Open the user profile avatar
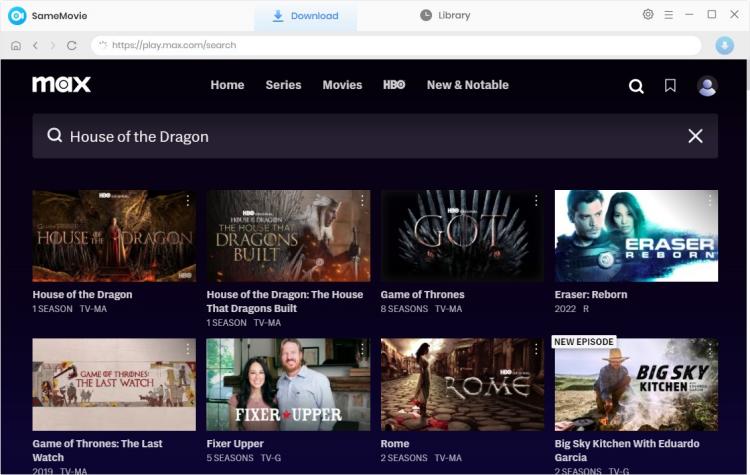This screenshot has width=750, height=475. 707,86
